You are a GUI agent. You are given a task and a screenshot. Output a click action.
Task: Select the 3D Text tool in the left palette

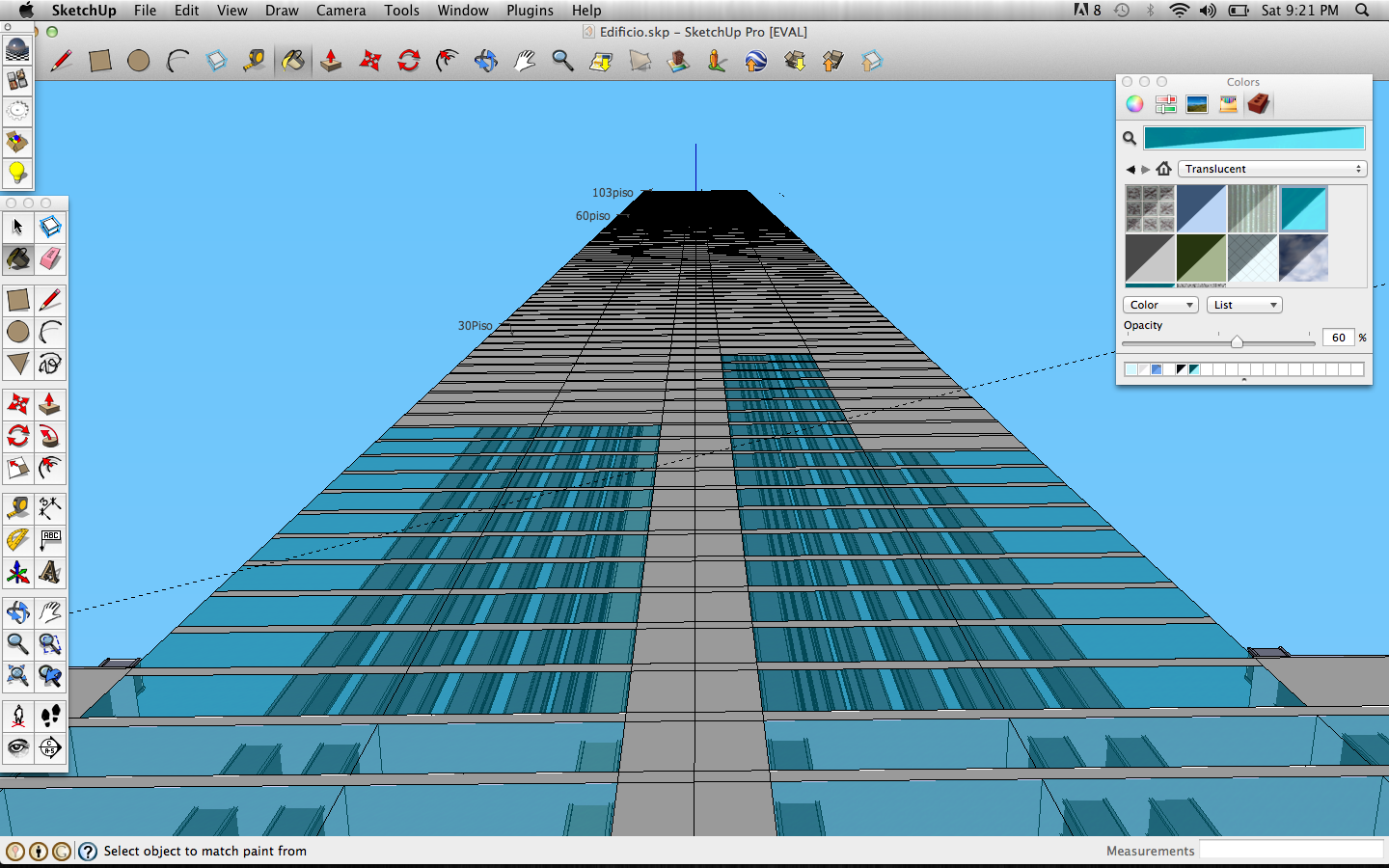pos(50,573)
